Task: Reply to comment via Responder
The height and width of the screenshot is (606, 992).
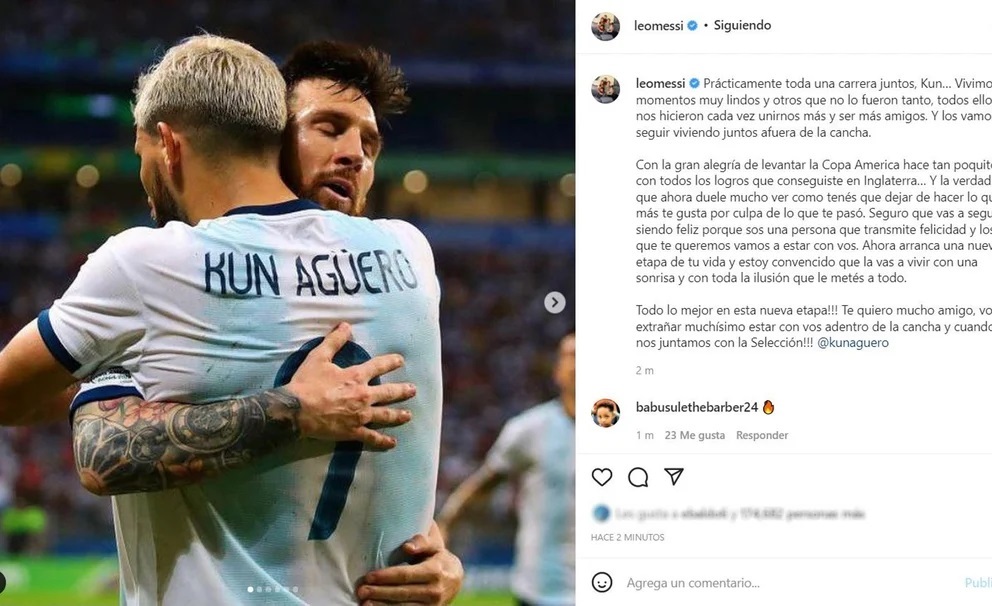Action: 762,435
